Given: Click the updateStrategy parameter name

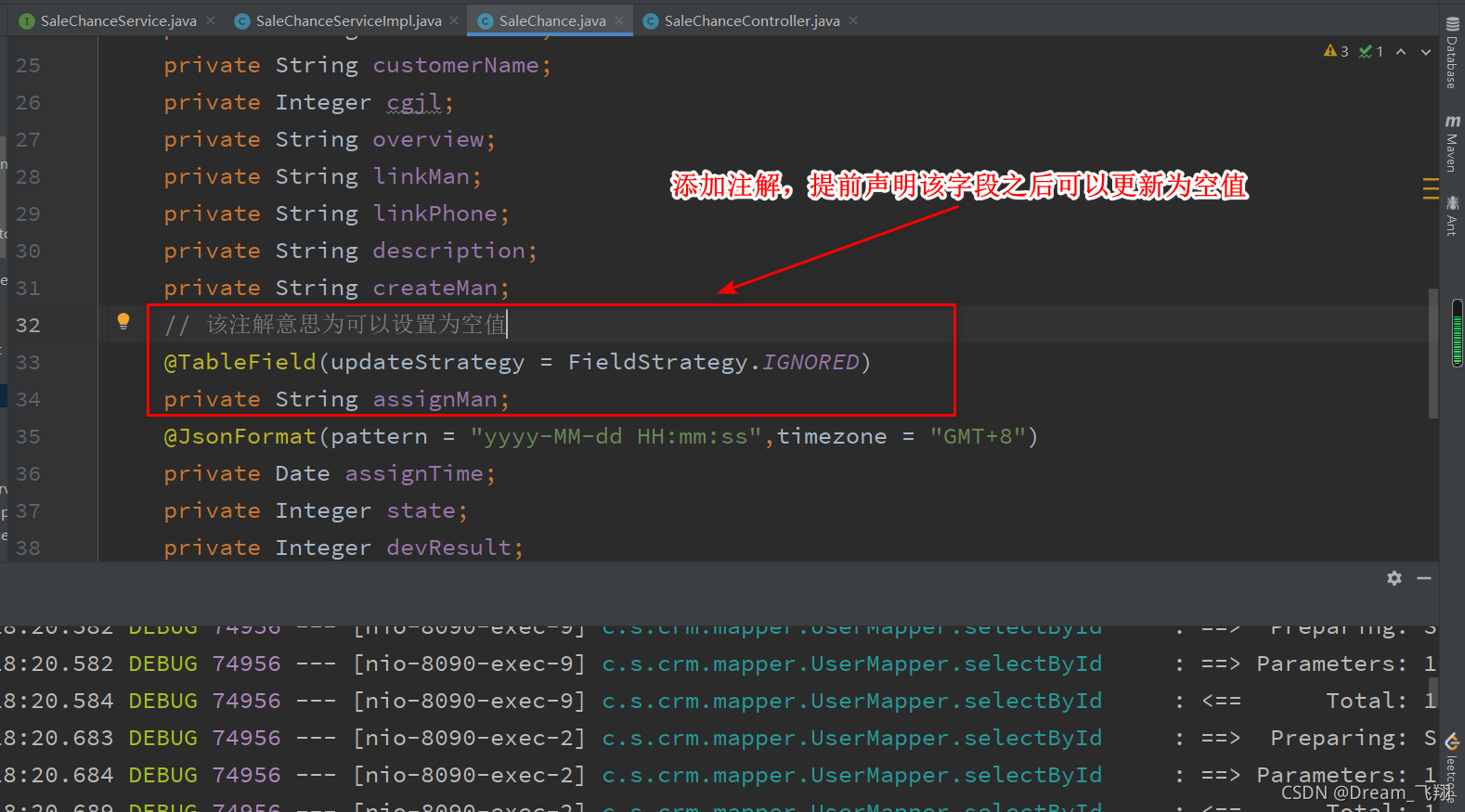Looking at the screenshot, I should [x=427, y=362].
